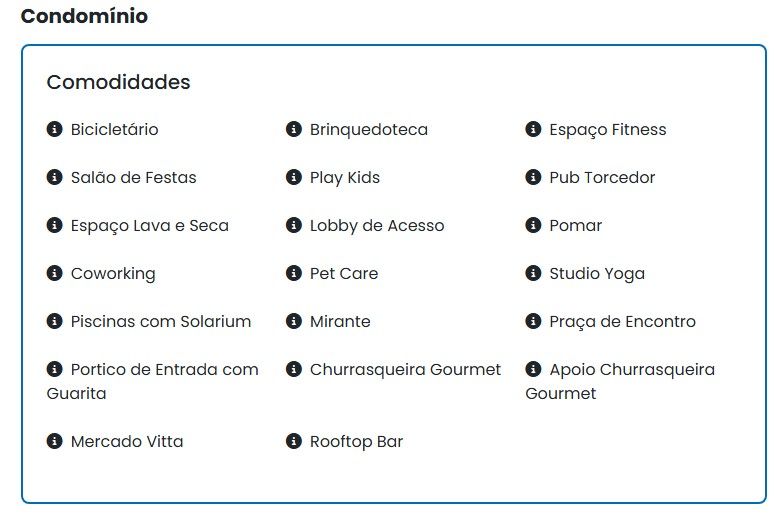Image resolution: width=778 pixels, height=523 pixels.
Task: Select the Rooftop Bar amenity label
Action: pyautogui.click(x=356, y=442)
